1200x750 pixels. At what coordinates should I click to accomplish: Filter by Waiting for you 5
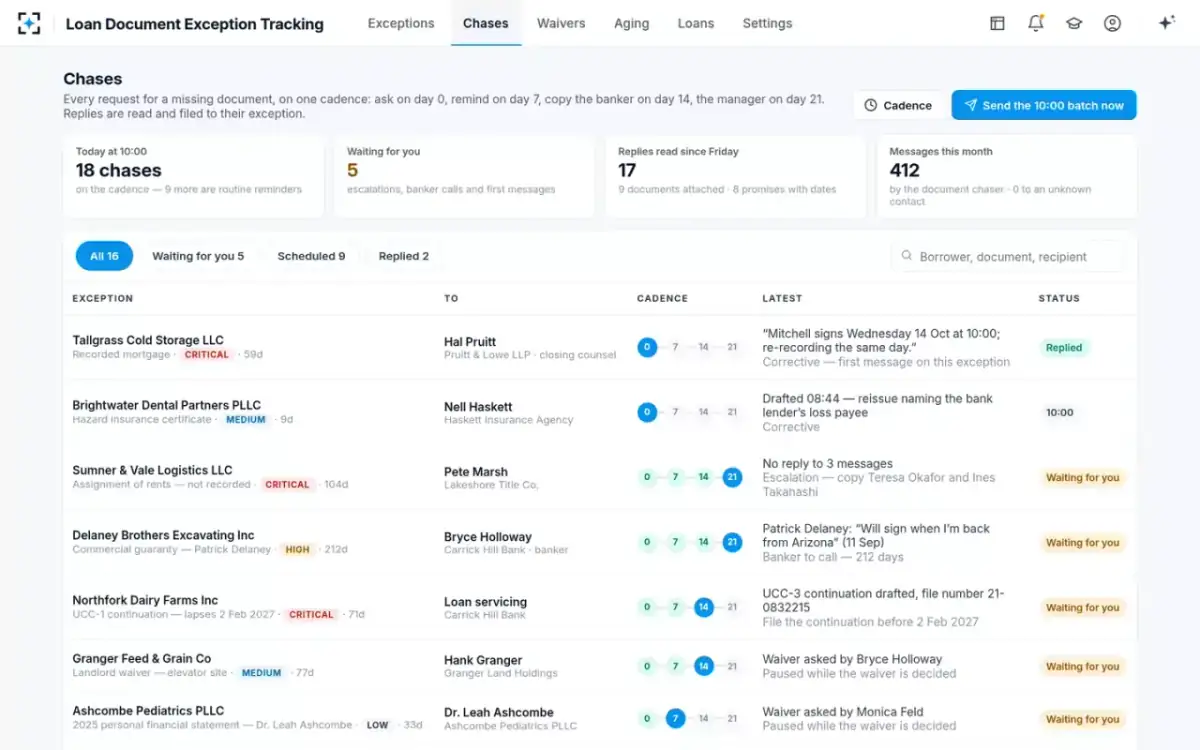(x=198, y=256)
